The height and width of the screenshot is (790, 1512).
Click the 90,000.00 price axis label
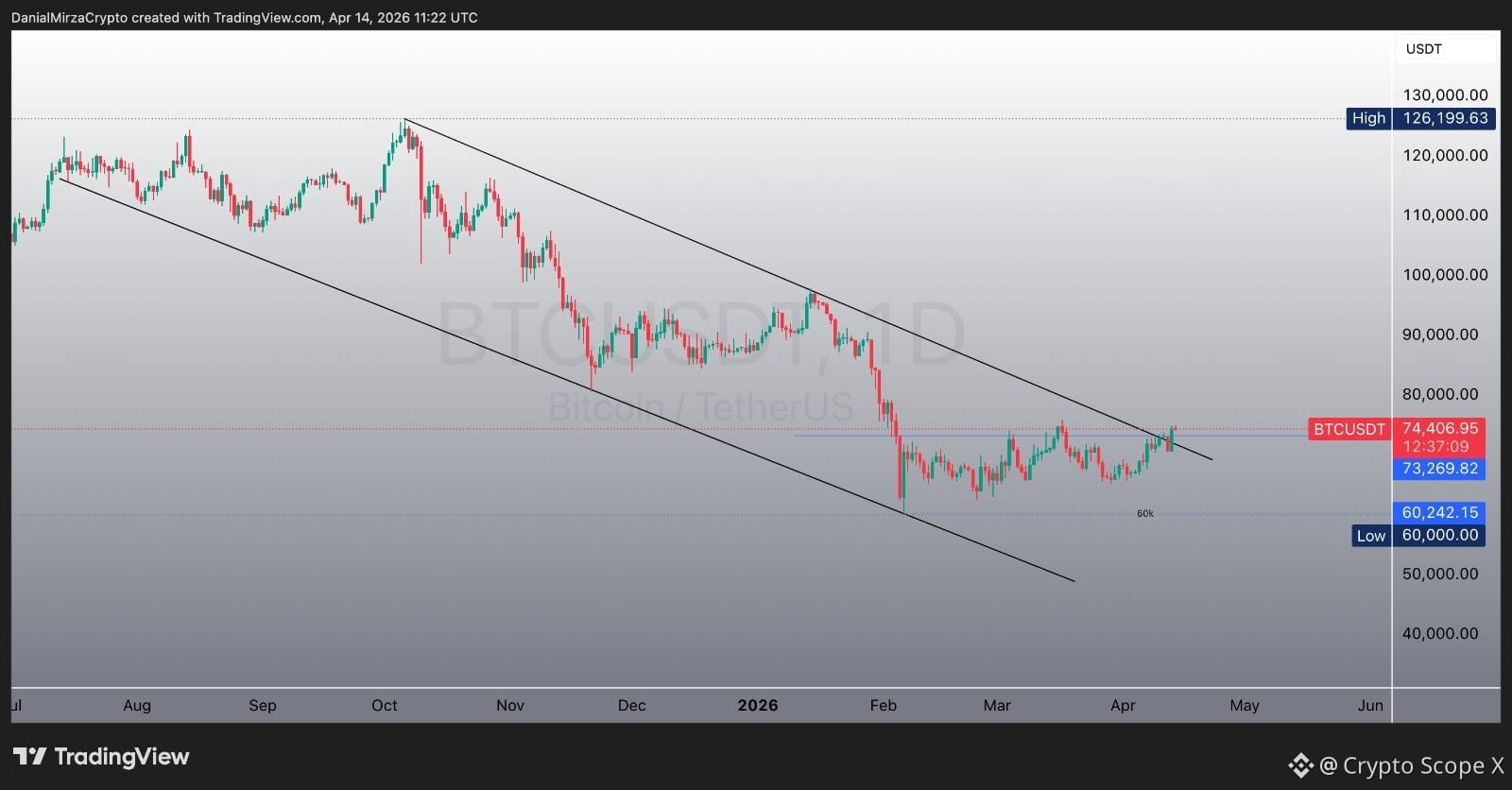(1440, 335)
